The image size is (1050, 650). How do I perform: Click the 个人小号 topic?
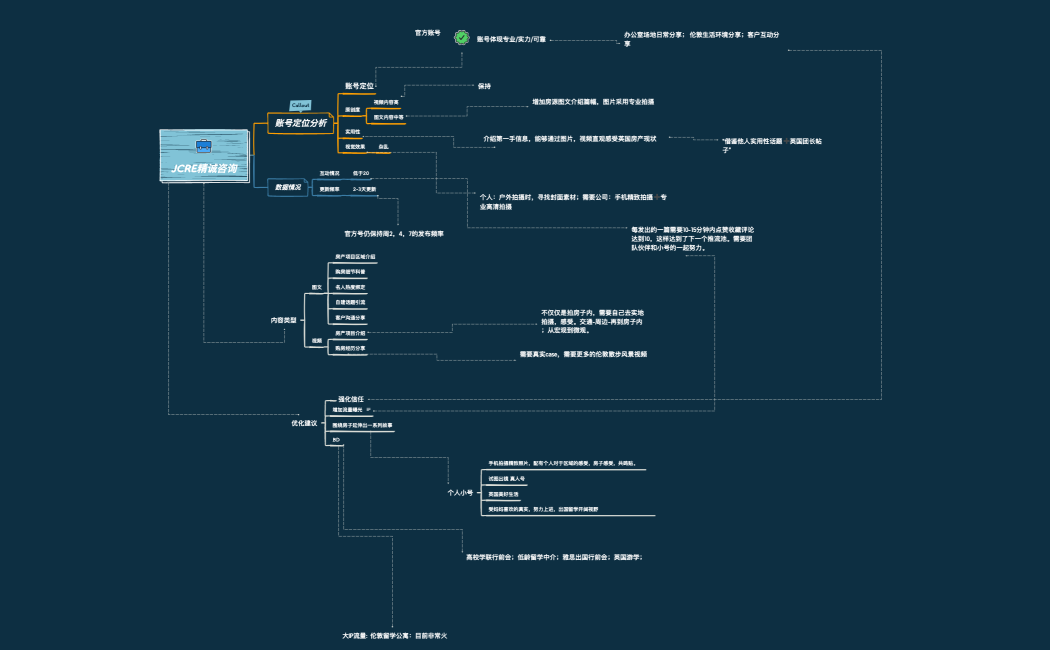click(x=460, y=493)
